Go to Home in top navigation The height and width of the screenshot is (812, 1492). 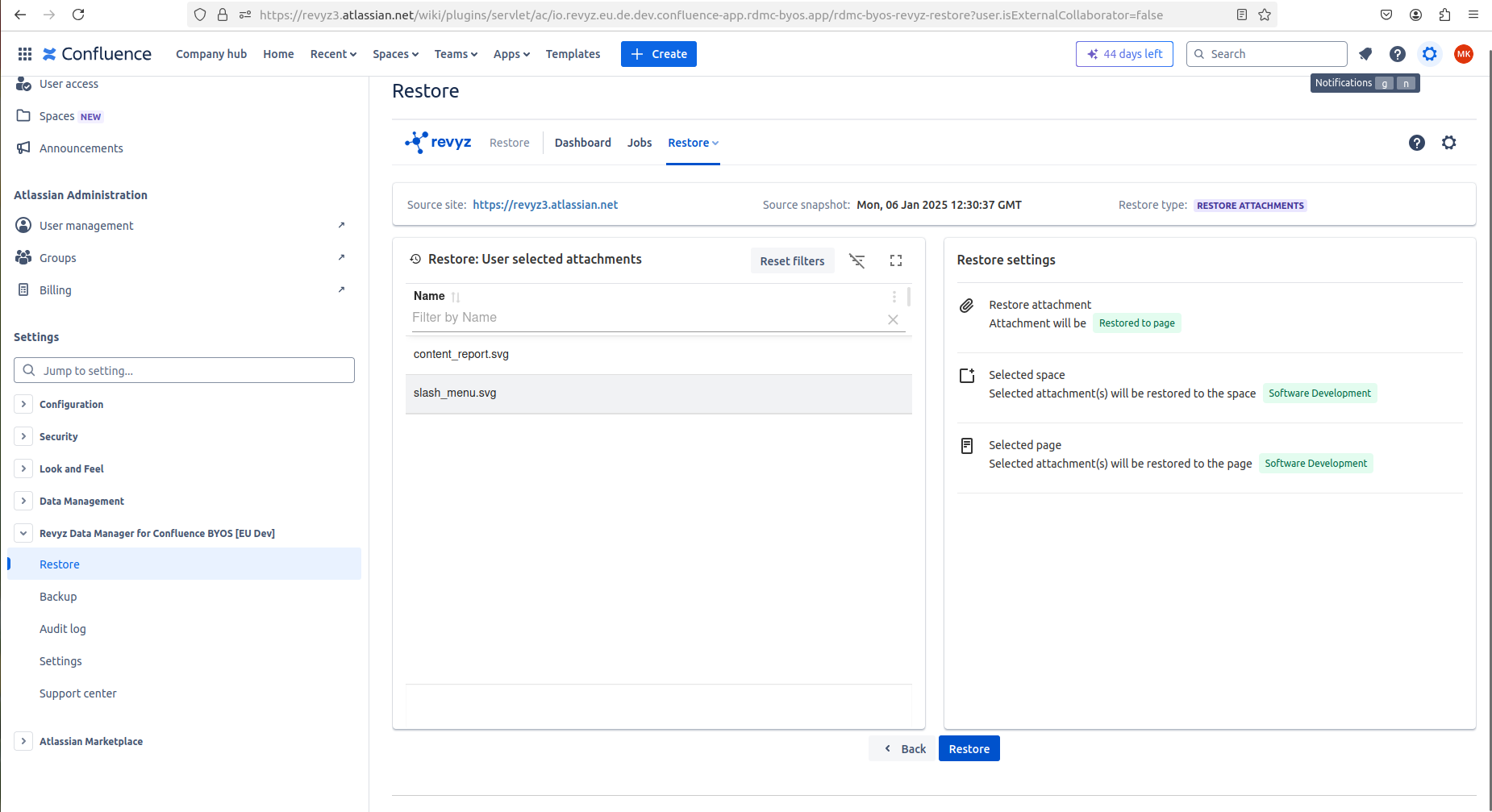278,54
